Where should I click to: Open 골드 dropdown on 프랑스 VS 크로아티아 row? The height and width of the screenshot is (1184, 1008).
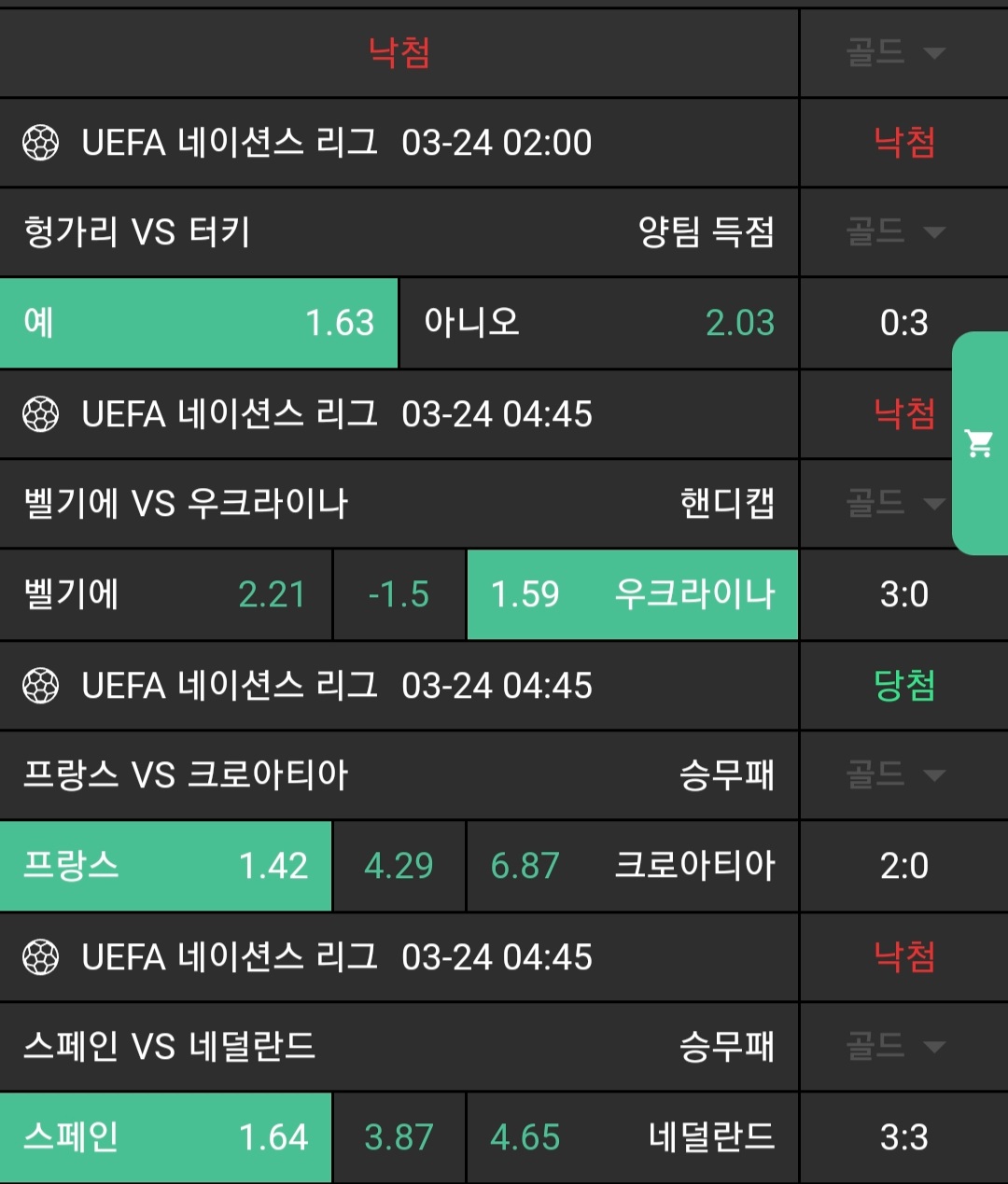coord(896,774)
